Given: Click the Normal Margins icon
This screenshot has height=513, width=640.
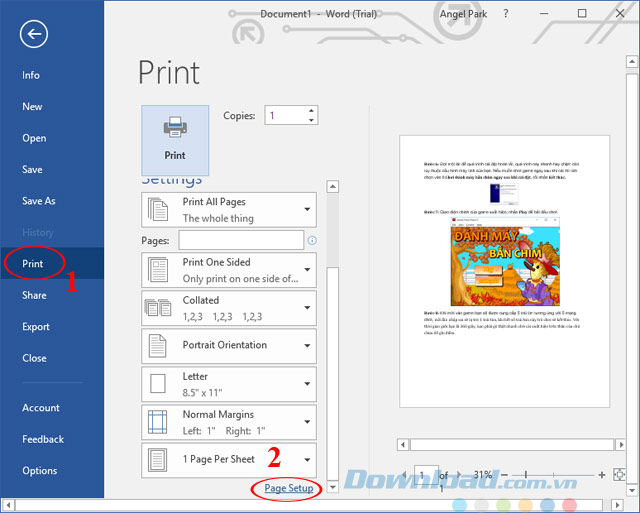Looking at the screenshot, I should [x=158, y=422].
